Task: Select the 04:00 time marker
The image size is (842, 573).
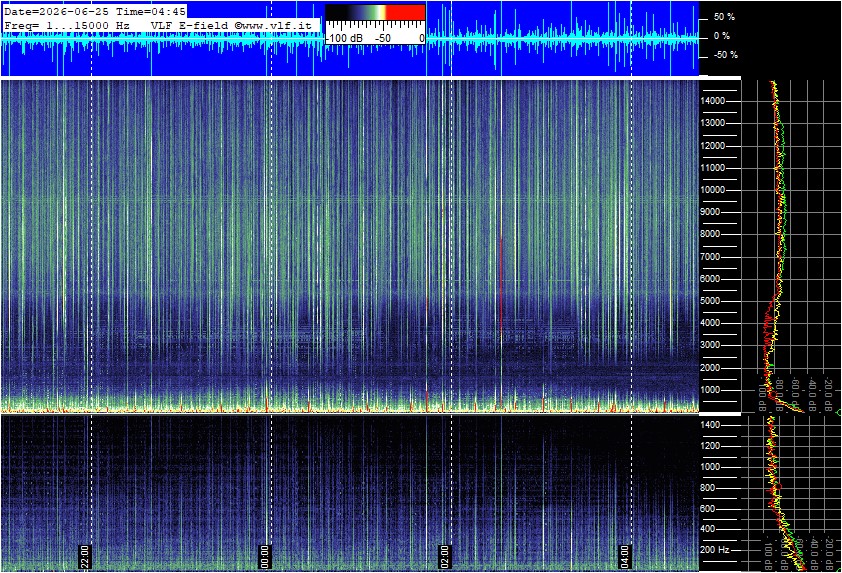Action: (624, 557)
